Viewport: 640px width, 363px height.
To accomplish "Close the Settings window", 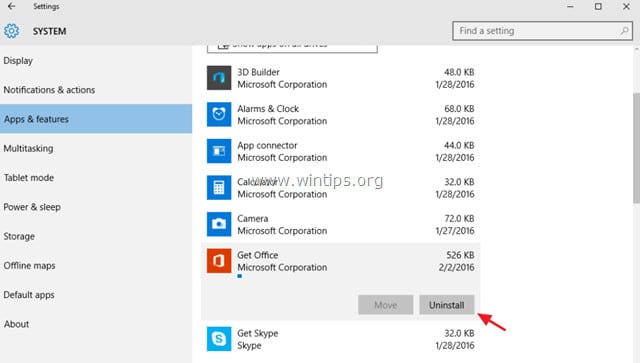I will (x=626, y=7).
